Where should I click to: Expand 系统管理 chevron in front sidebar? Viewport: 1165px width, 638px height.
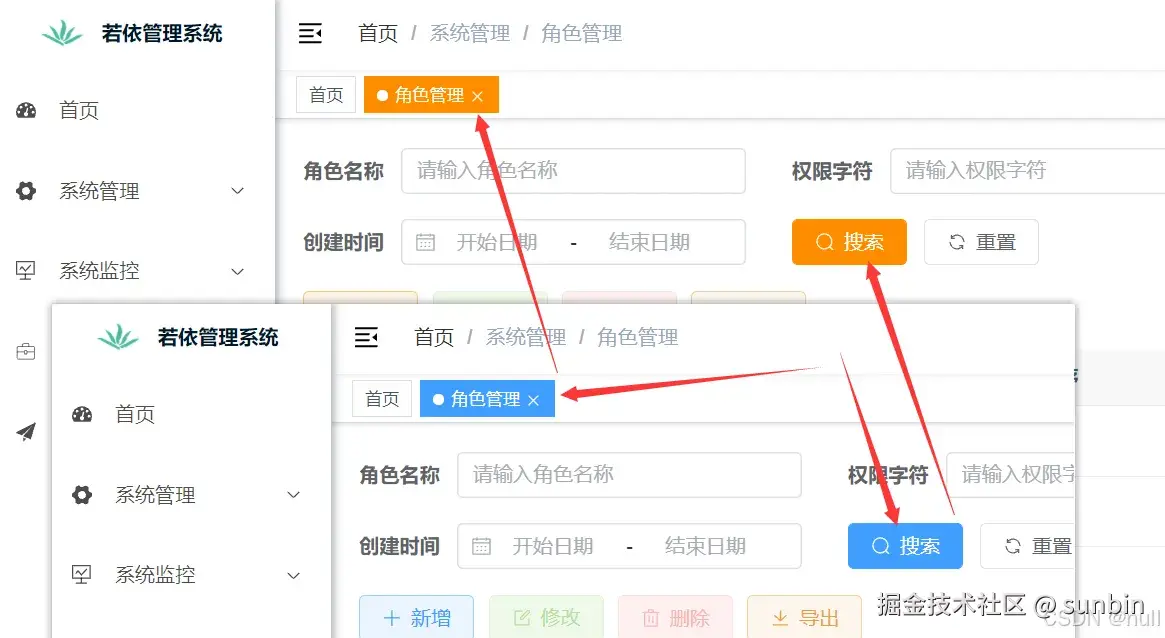click(293, 495)
